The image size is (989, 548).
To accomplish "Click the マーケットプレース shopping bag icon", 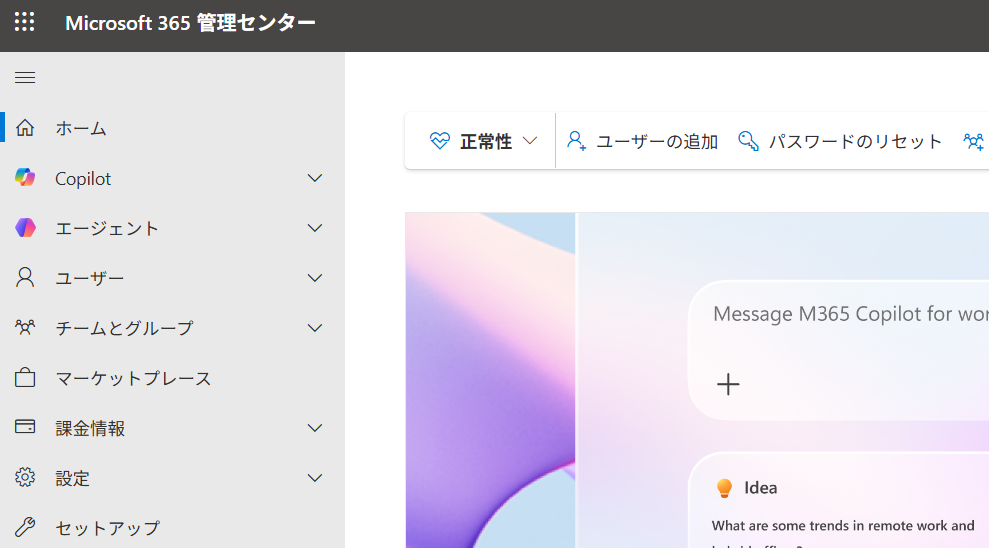I will coord(25,378).
